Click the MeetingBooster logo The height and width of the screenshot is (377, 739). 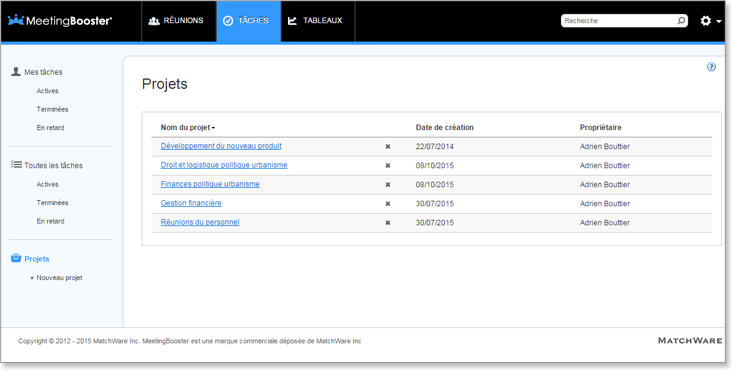tap(60, 21)
